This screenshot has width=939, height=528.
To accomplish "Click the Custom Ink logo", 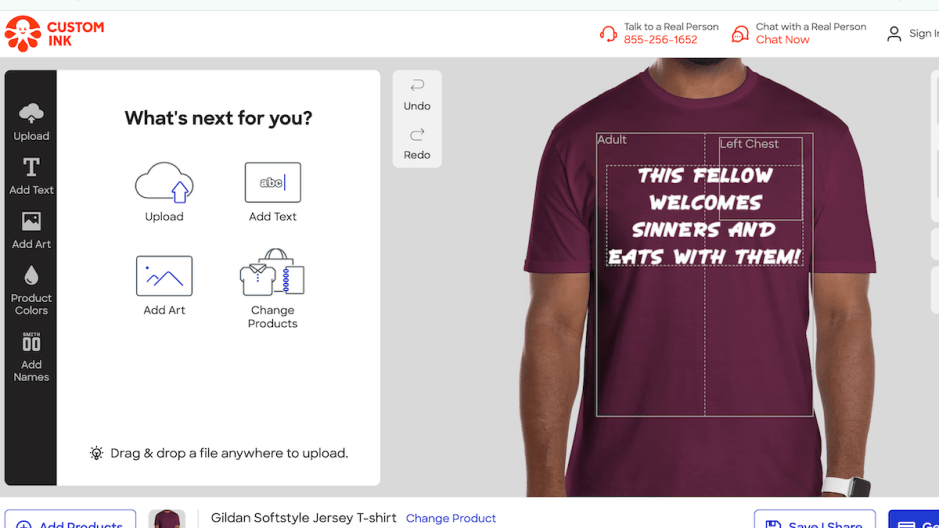I will click(x=54, y=33).
